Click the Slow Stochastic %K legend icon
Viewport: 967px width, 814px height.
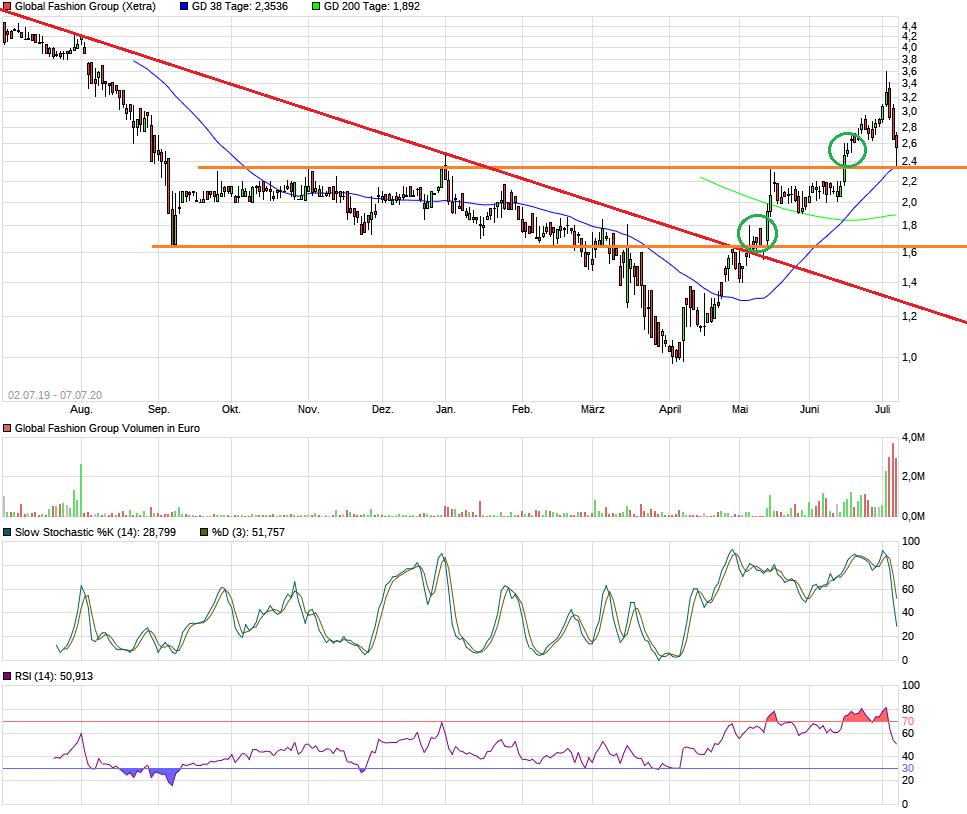click(7, 533)
